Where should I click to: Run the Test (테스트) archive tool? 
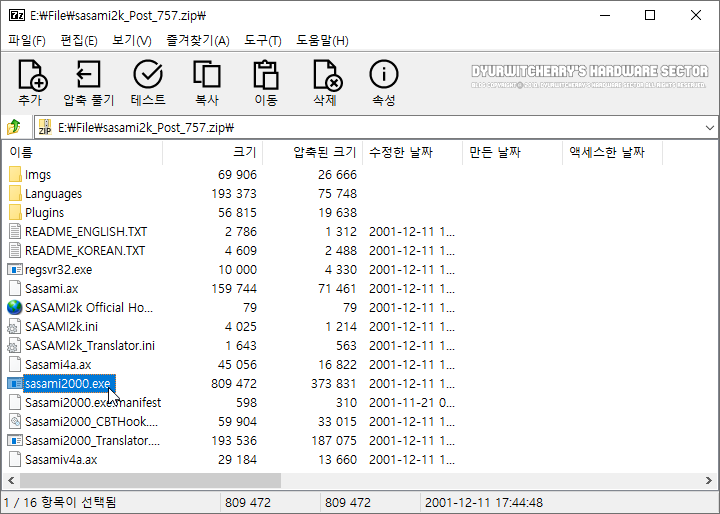click(148, 74)
